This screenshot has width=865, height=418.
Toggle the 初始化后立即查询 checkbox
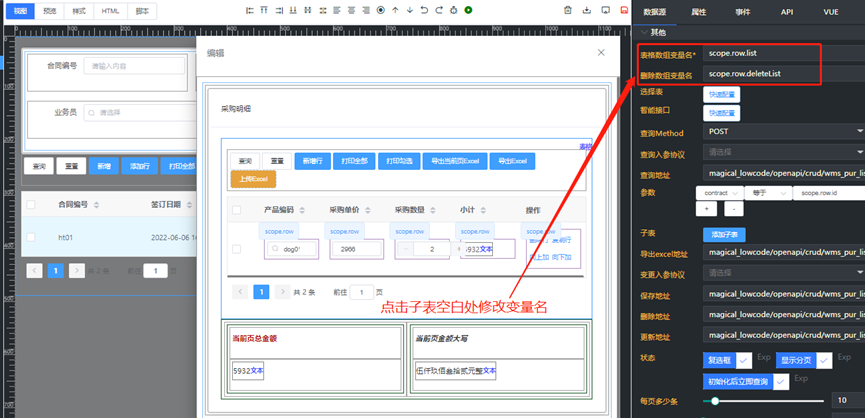point(781,382)
